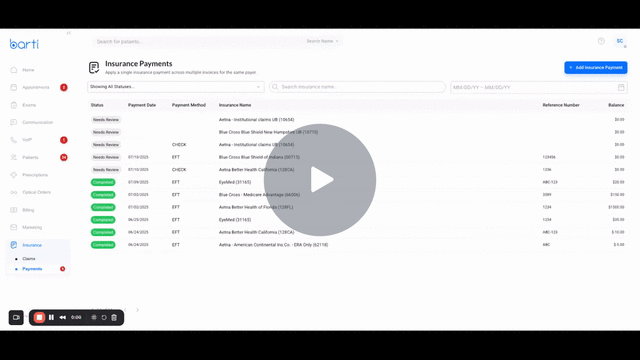This screenshot has width=640, height=360.
Task: Sort by Insurance Name column header
Action: (x=235, y=105)
